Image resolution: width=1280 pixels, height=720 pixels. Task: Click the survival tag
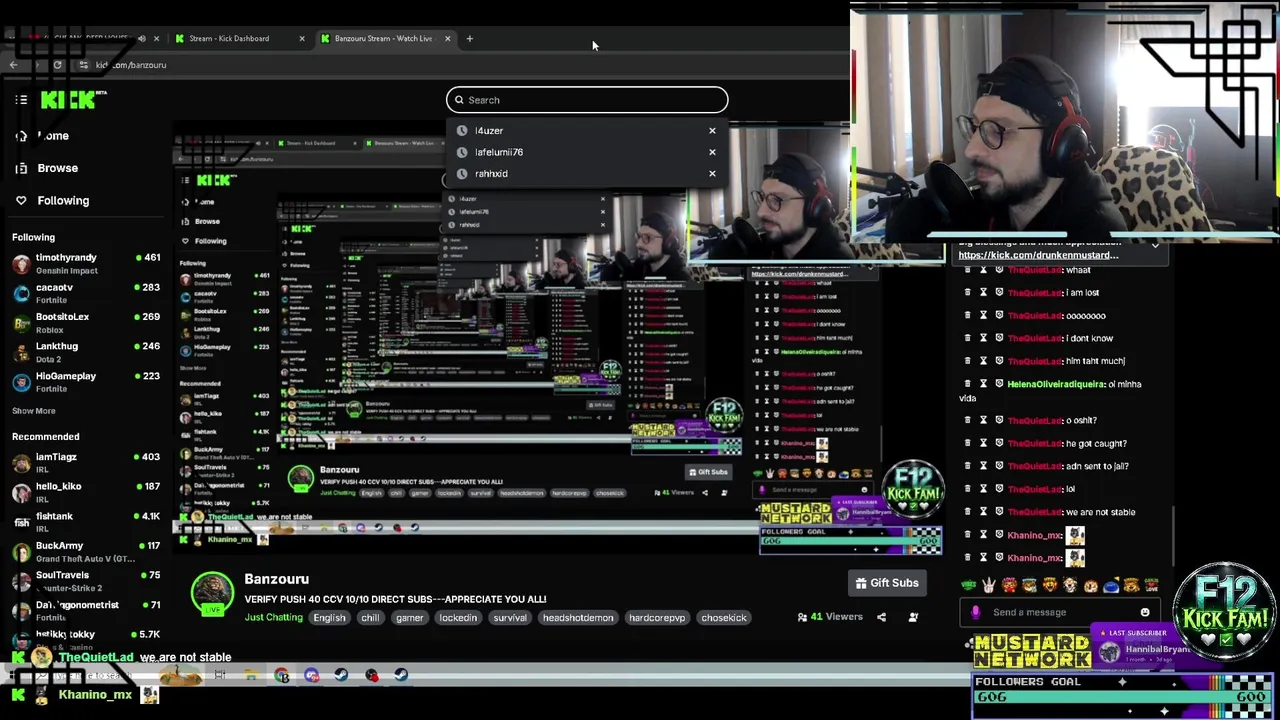click(509, 617)
